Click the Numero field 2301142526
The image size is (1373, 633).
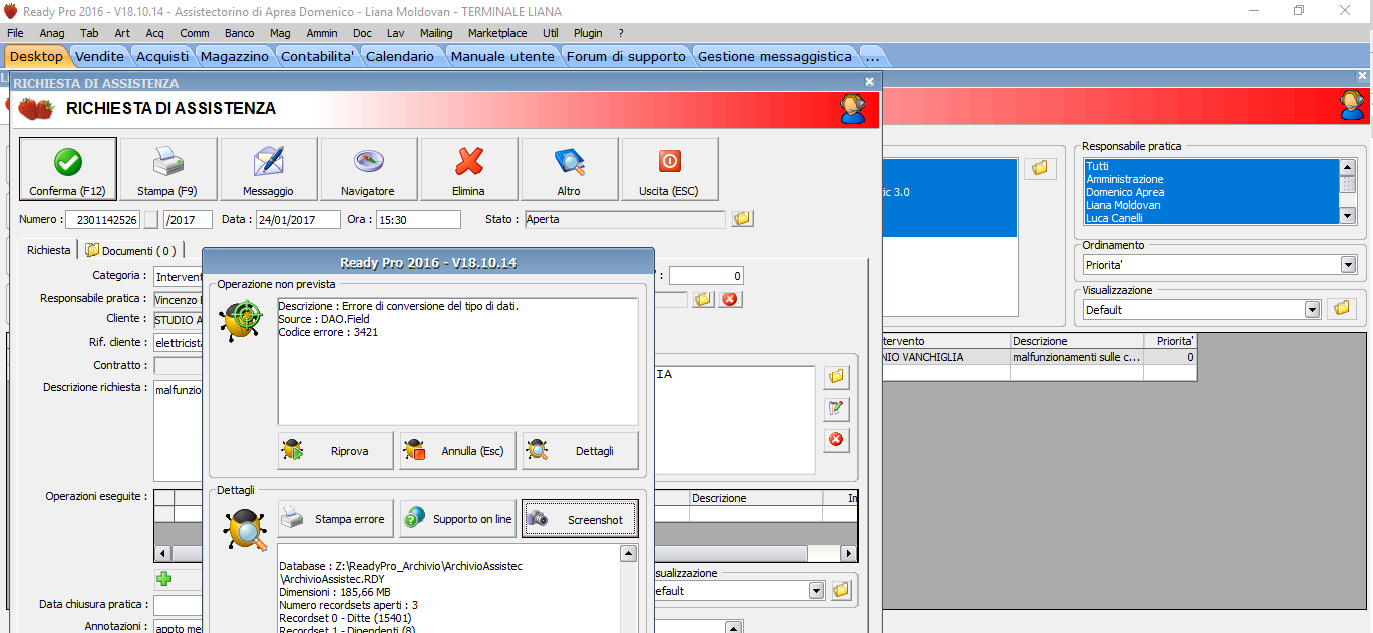click(104, 220)
